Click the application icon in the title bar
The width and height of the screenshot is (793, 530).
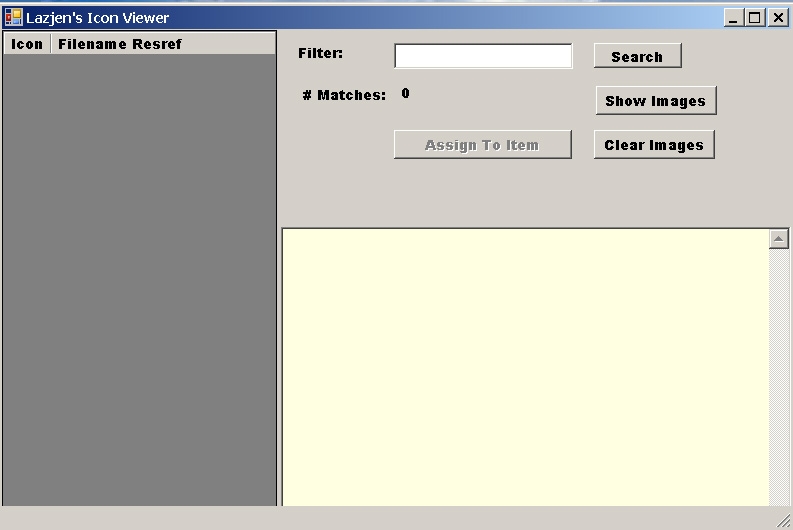point(13,17)
